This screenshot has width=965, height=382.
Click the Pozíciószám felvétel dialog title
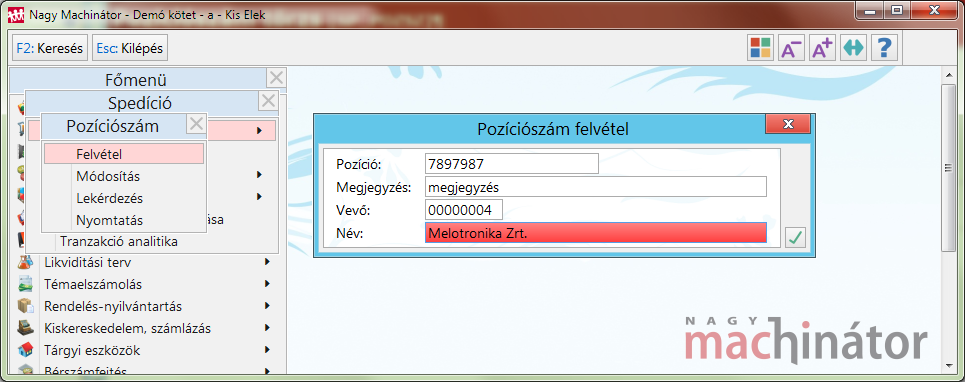coord(553,130)
